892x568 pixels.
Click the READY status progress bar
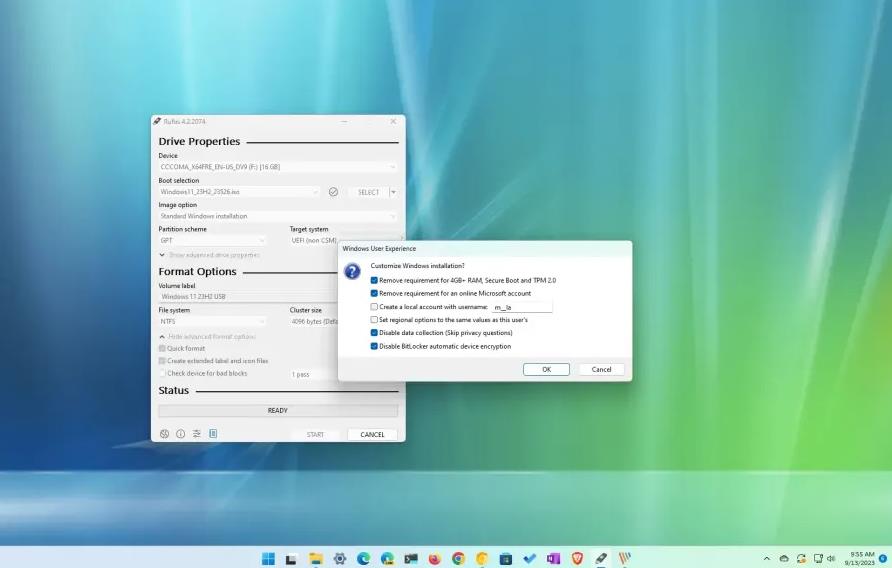(278, 410)
